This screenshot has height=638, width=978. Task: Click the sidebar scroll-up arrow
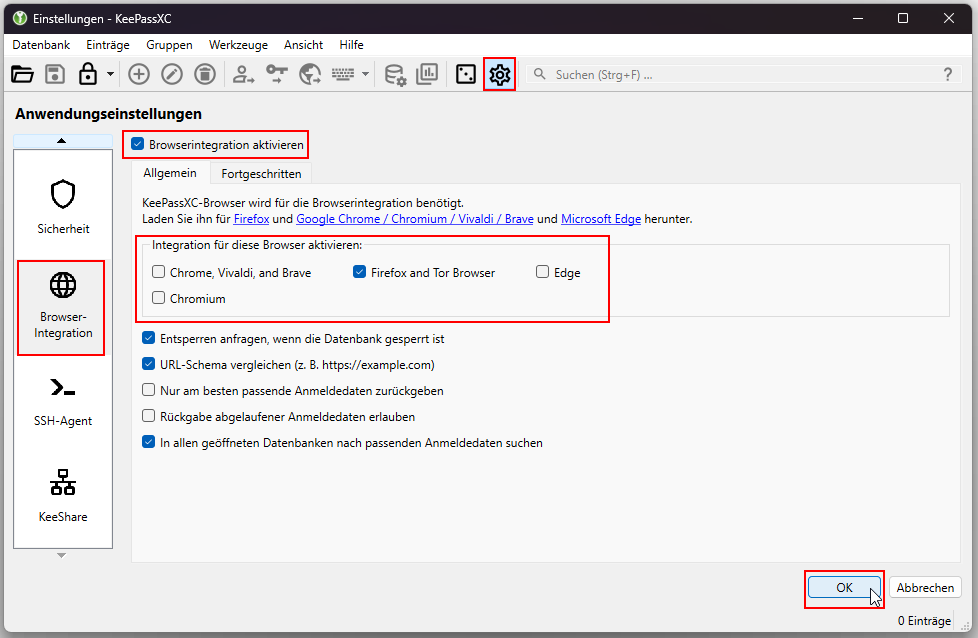pyautogui.click(x=61, y=141)
